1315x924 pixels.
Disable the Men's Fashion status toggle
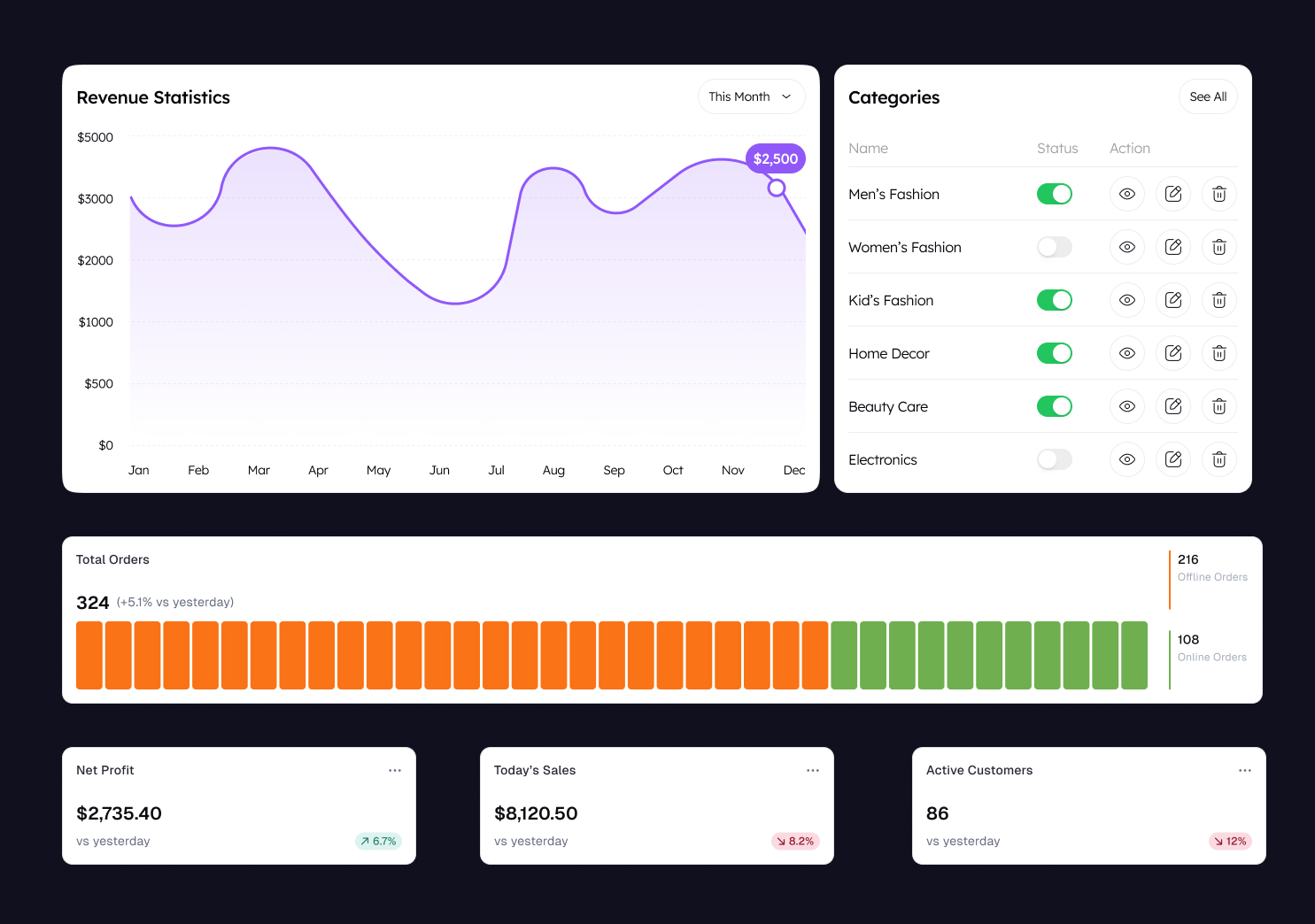point(1054,194)
